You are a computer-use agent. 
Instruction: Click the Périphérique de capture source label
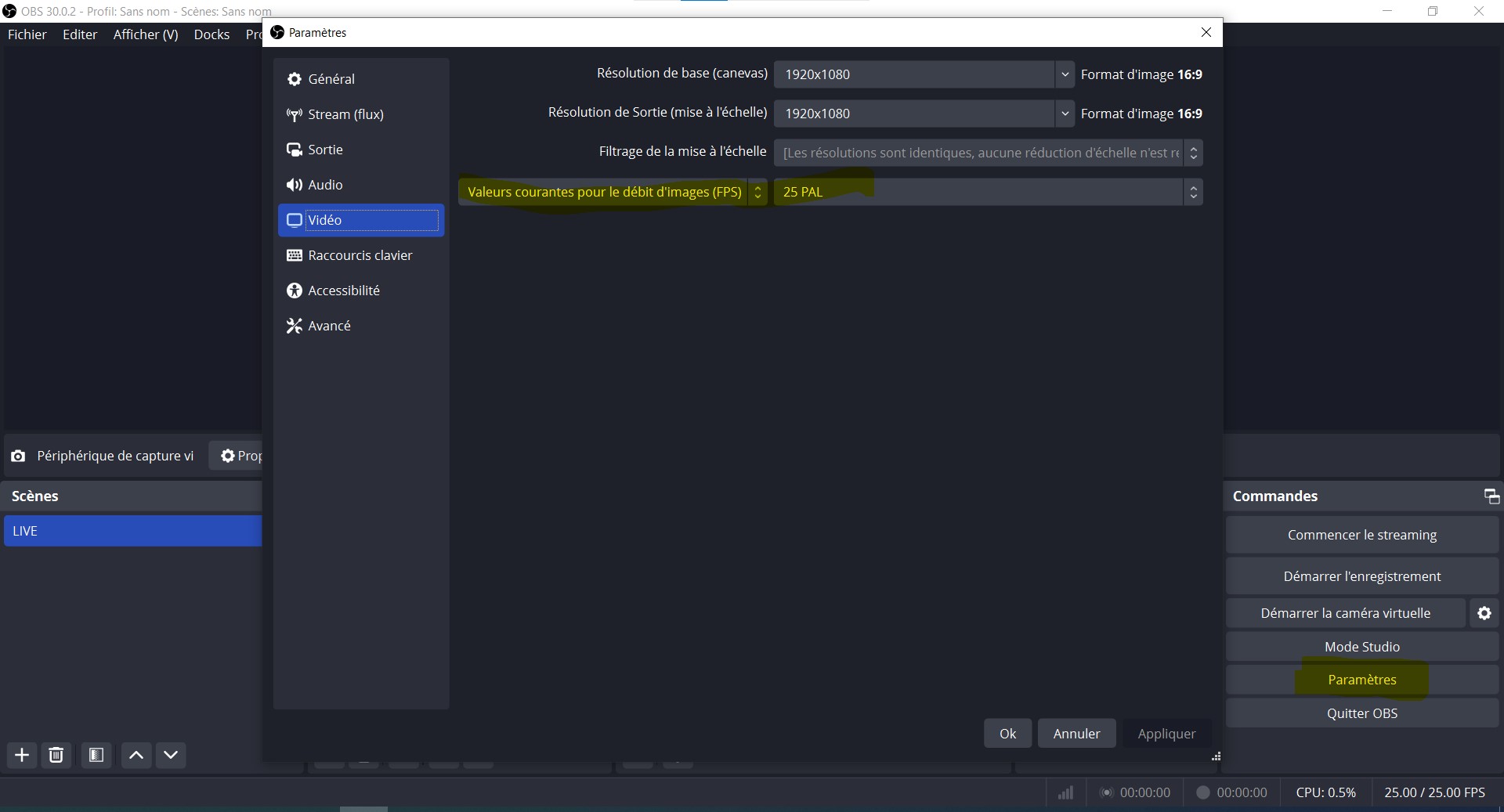(x=115, y=456)
